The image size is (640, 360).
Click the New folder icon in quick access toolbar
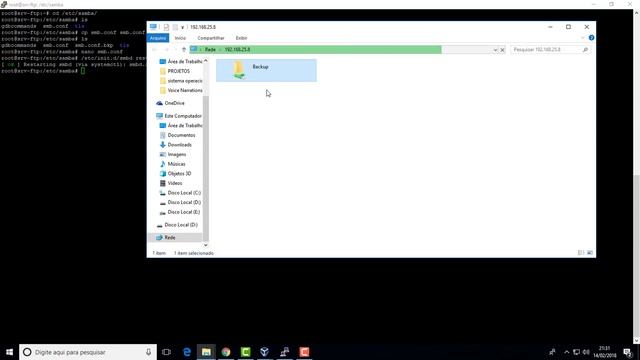tap(175, 27)
